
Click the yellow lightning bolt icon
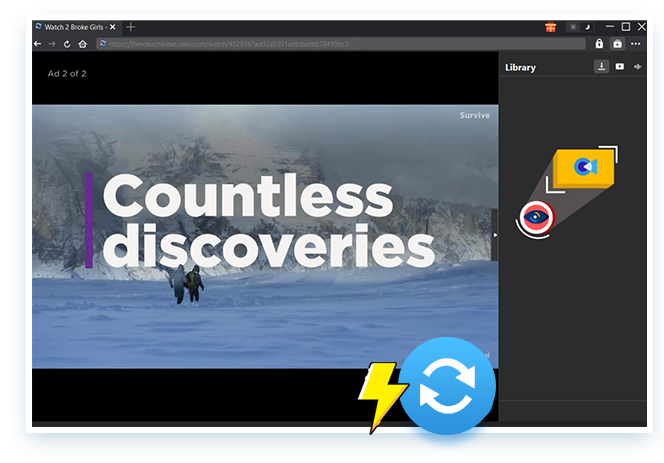click(382, 396)
